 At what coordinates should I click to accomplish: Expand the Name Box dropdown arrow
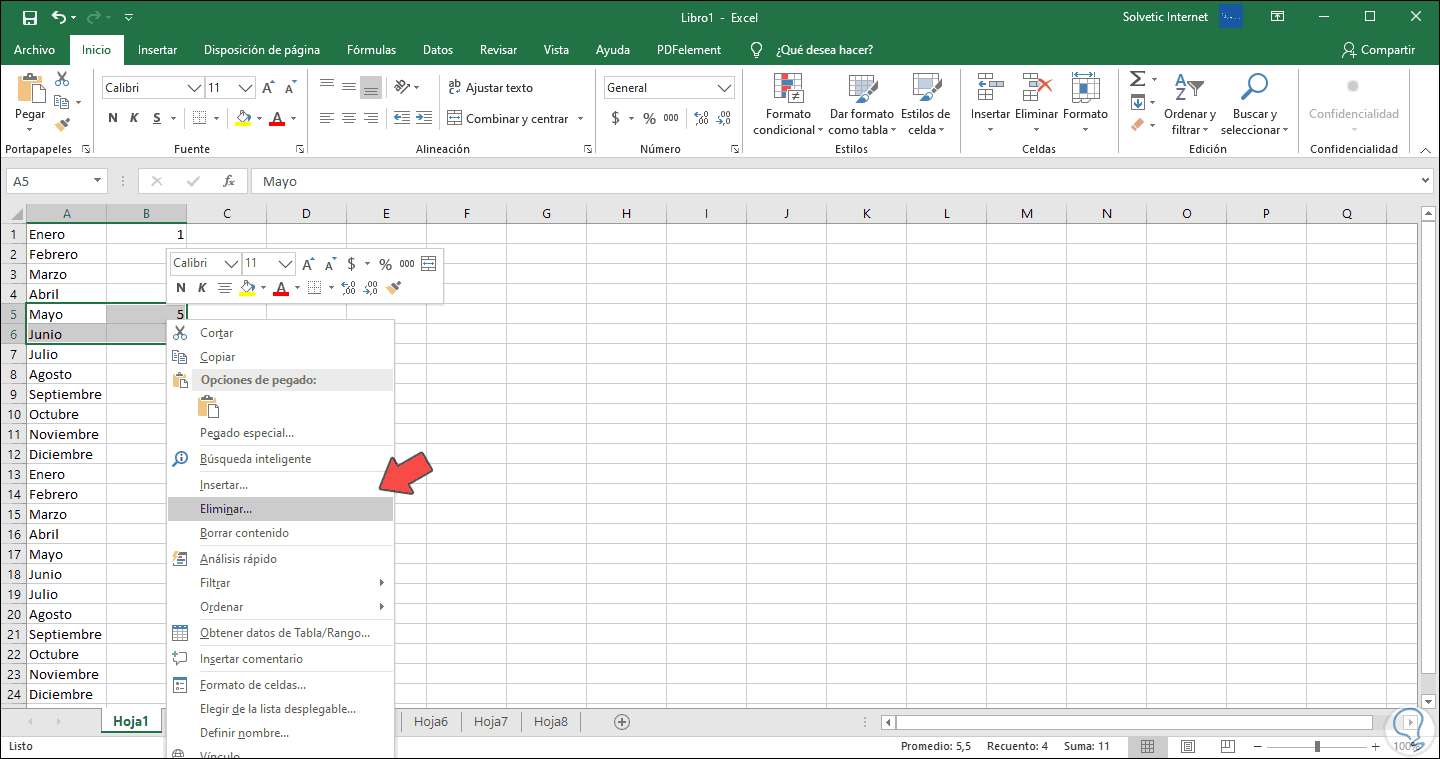(97, 181)
